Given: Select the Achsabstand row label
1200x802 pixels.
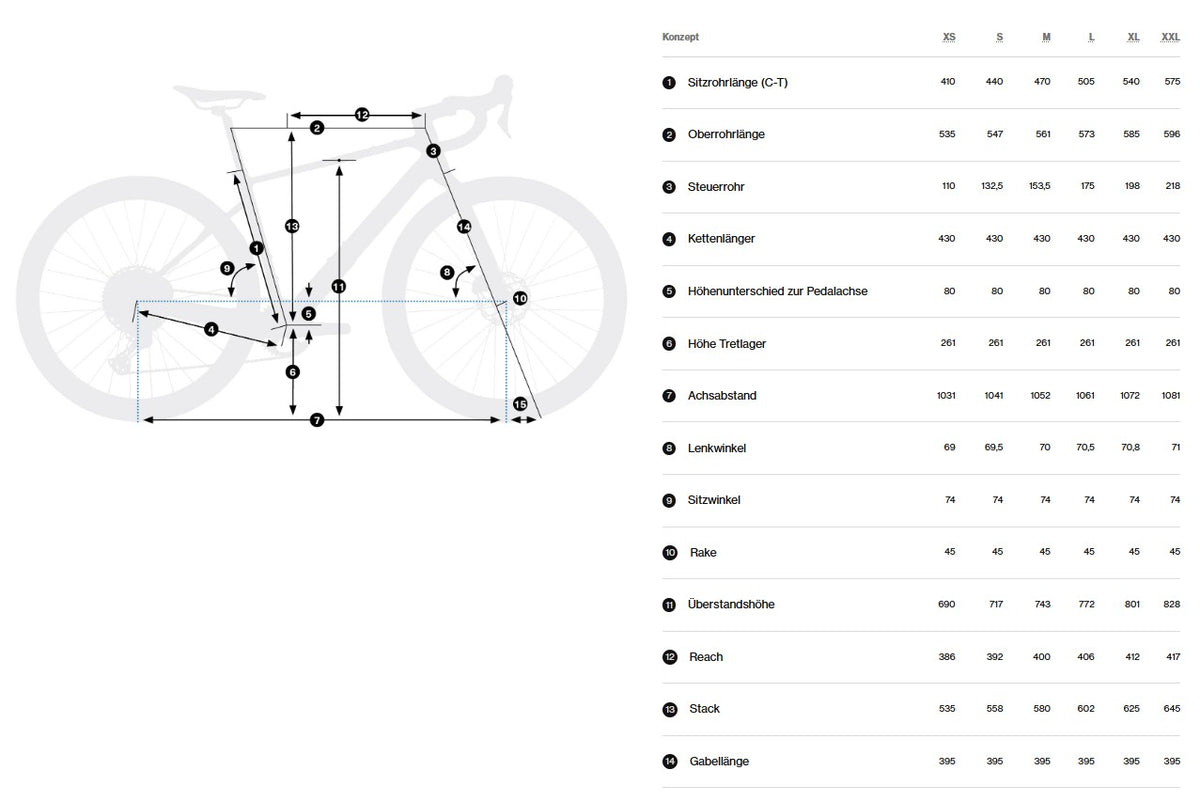Looking at the screenshot, I should tap(723, 396).
